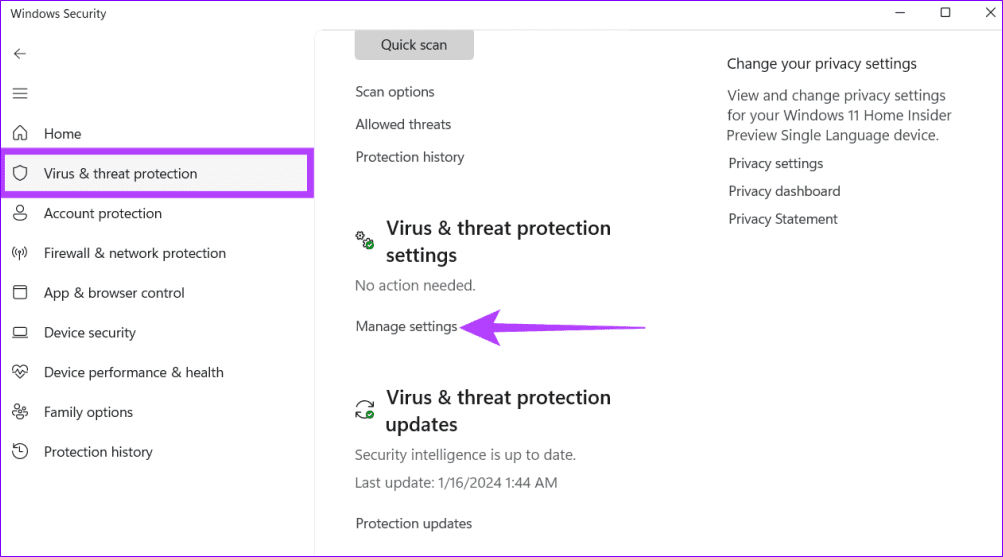Click the Device performance heart icon
Viewport: 1003px width, 557px height.
click(20, 372)
